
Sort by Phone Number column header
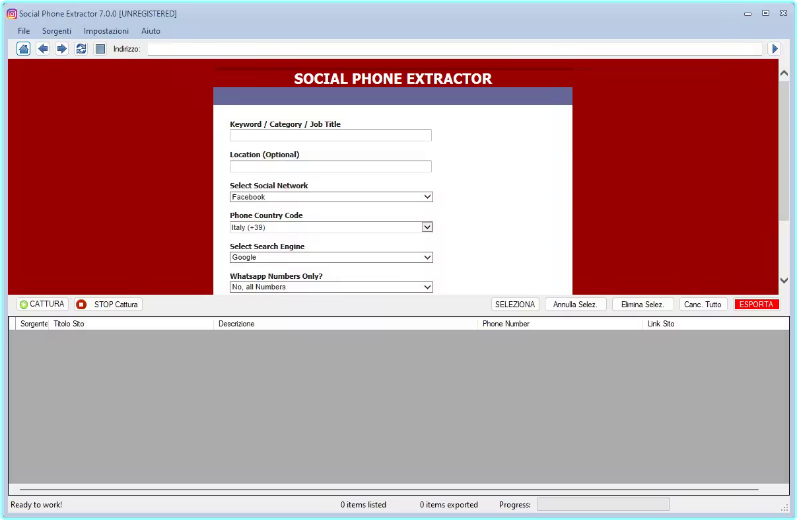(x=560, y=323)
